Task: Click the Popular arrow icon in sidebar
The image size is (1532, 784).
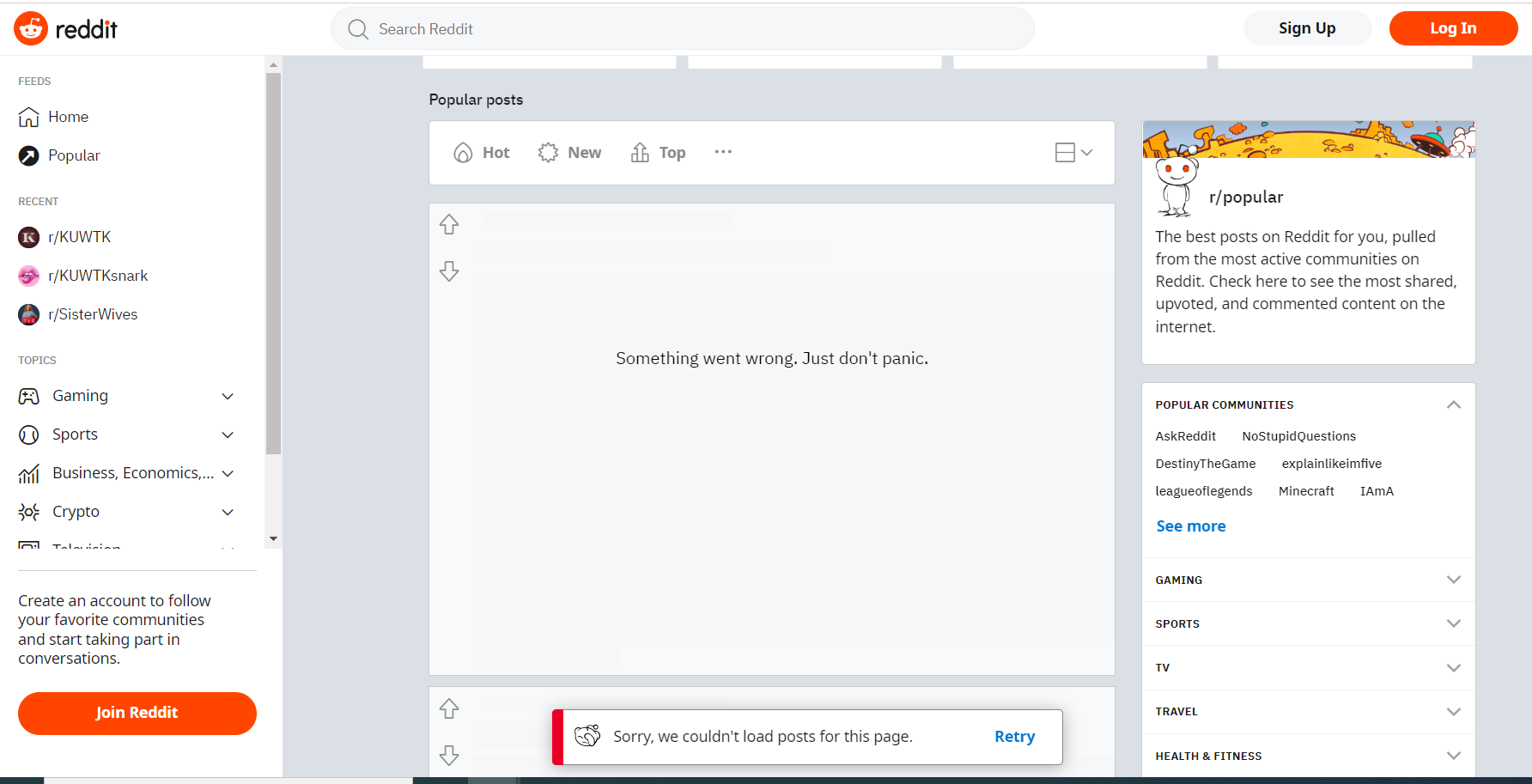Action: [29, 155]
